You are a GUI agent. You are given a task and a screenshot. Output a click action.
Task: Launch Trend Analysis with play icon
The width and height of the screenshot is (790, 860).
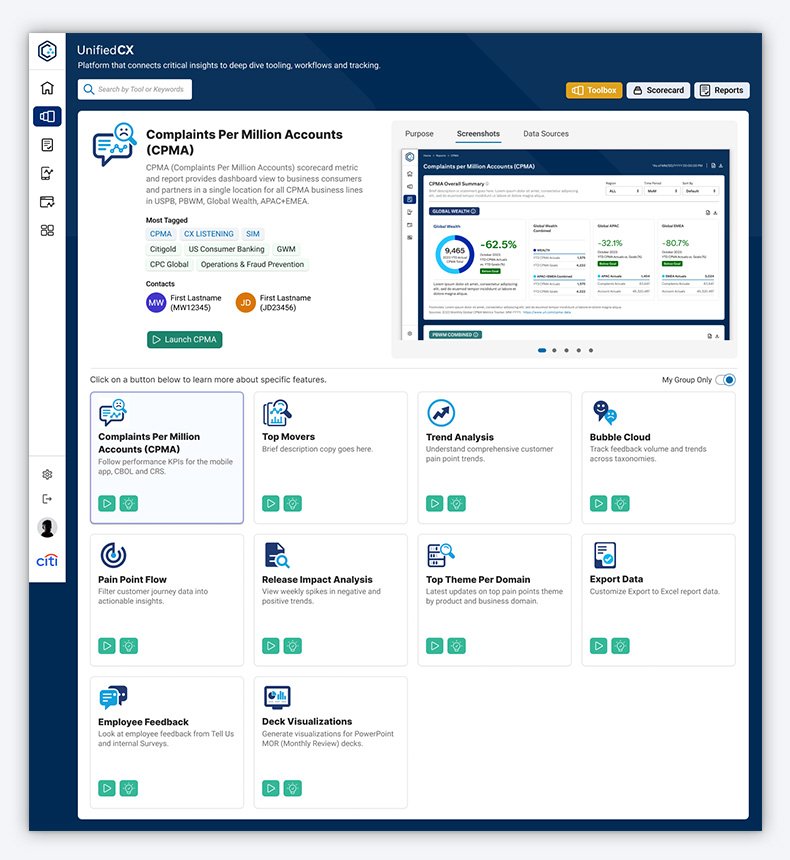point(434,503)
